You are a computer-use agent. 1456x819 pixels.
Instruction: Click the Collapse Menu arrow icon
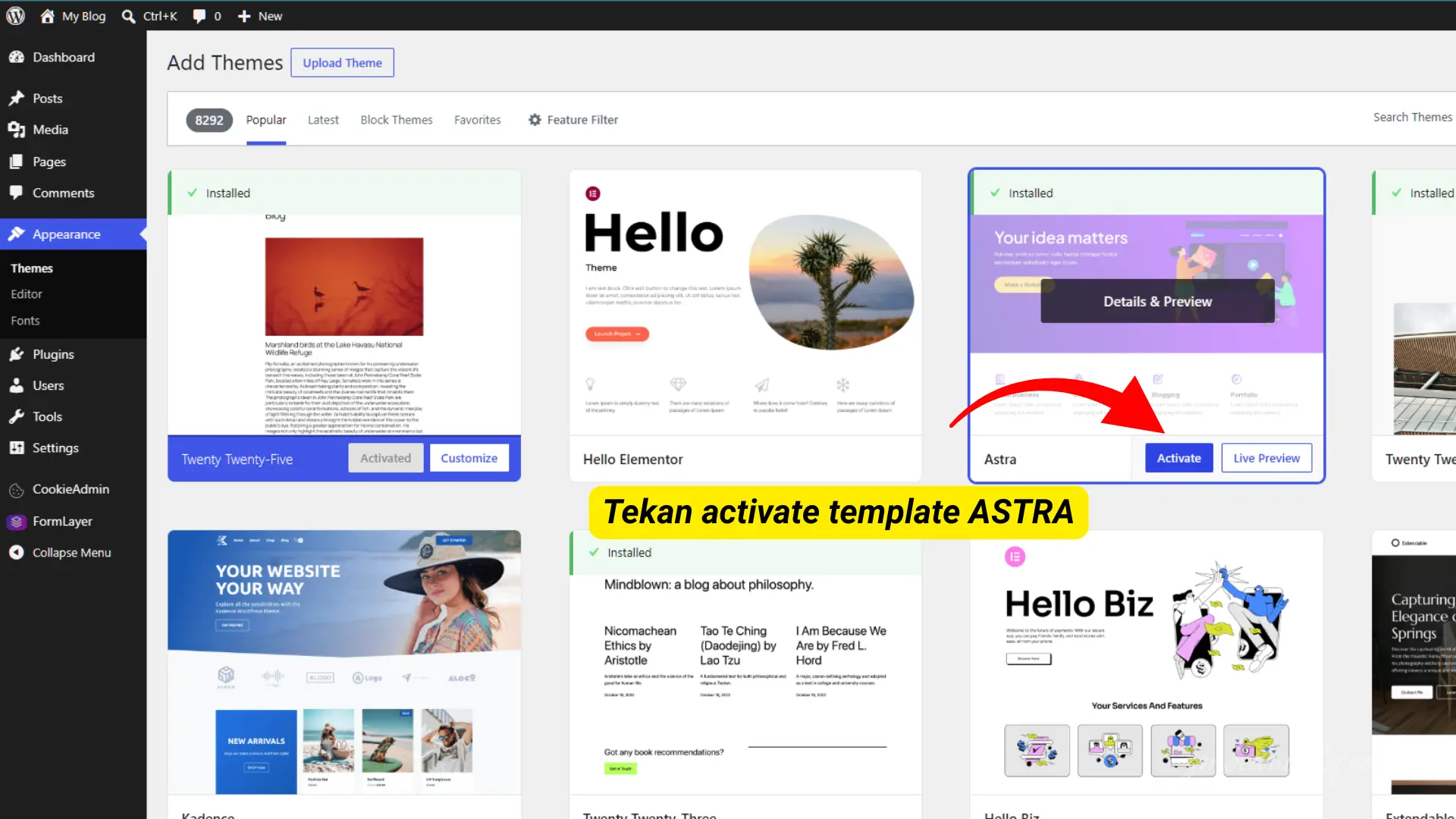(17, 553)
